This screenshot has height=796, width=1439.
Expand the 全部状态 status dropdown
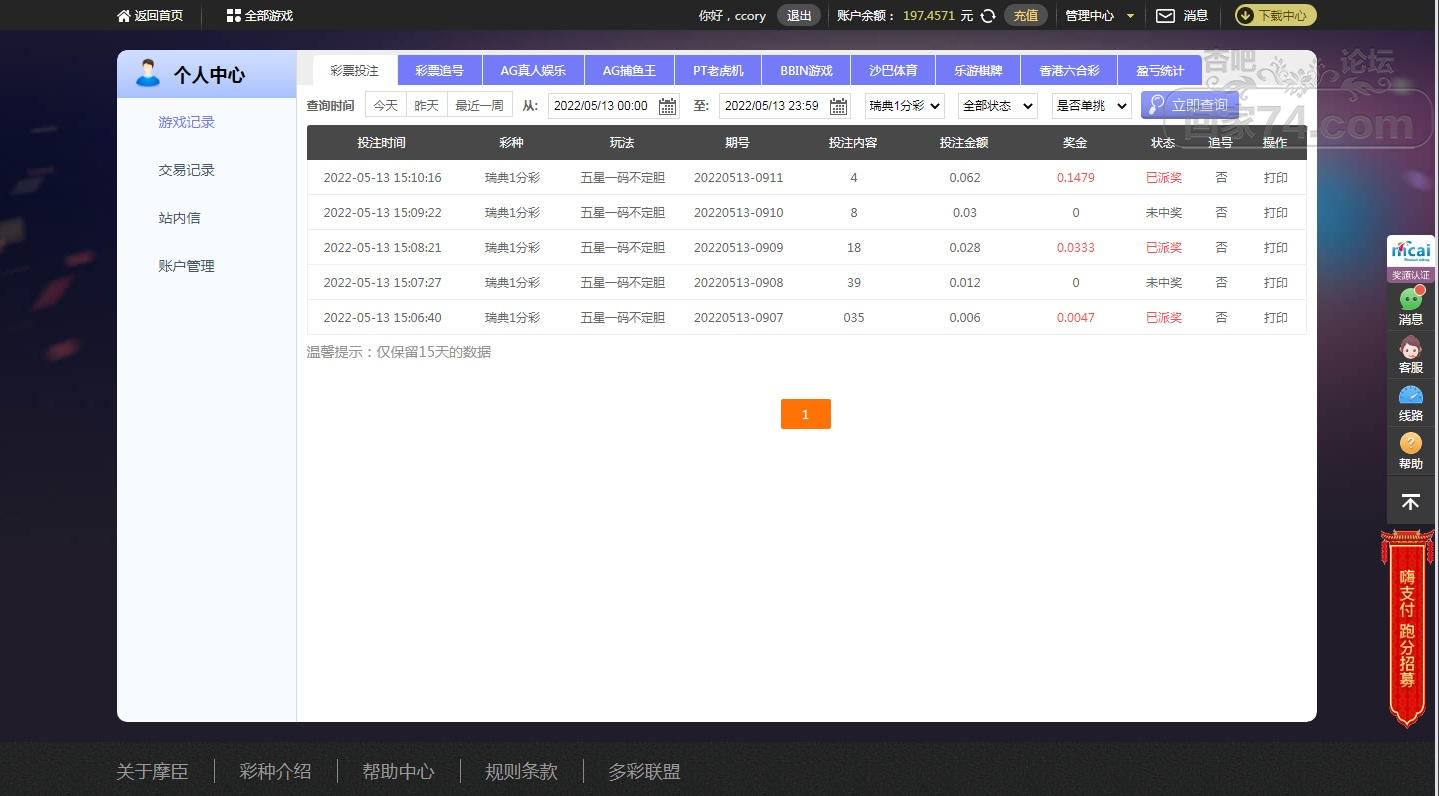[997, 106]
